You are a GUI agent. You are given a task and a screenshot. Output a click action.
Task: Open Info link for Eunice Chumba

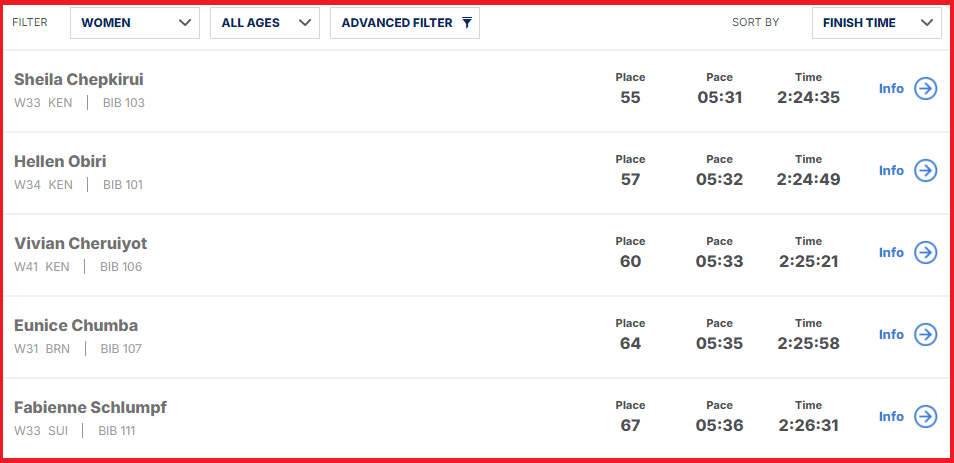[891, 335]
